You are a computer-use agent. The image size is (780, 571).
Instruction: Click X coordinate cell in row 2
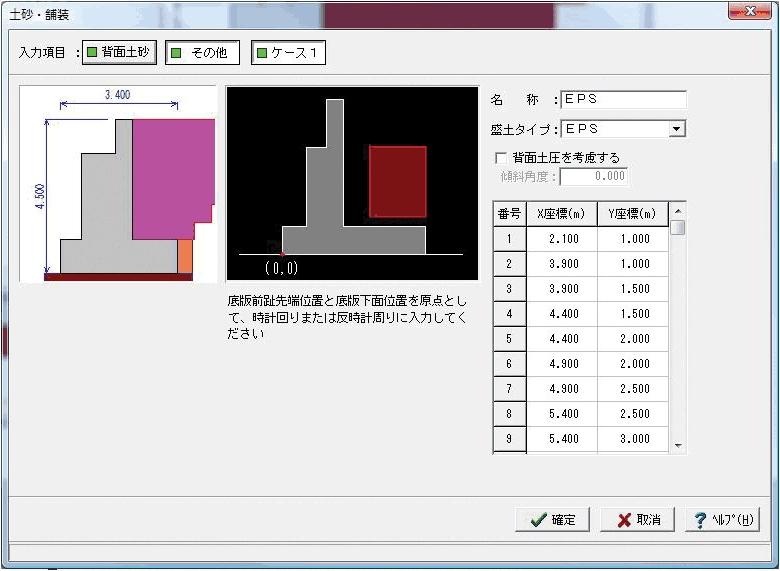[562, 264]
